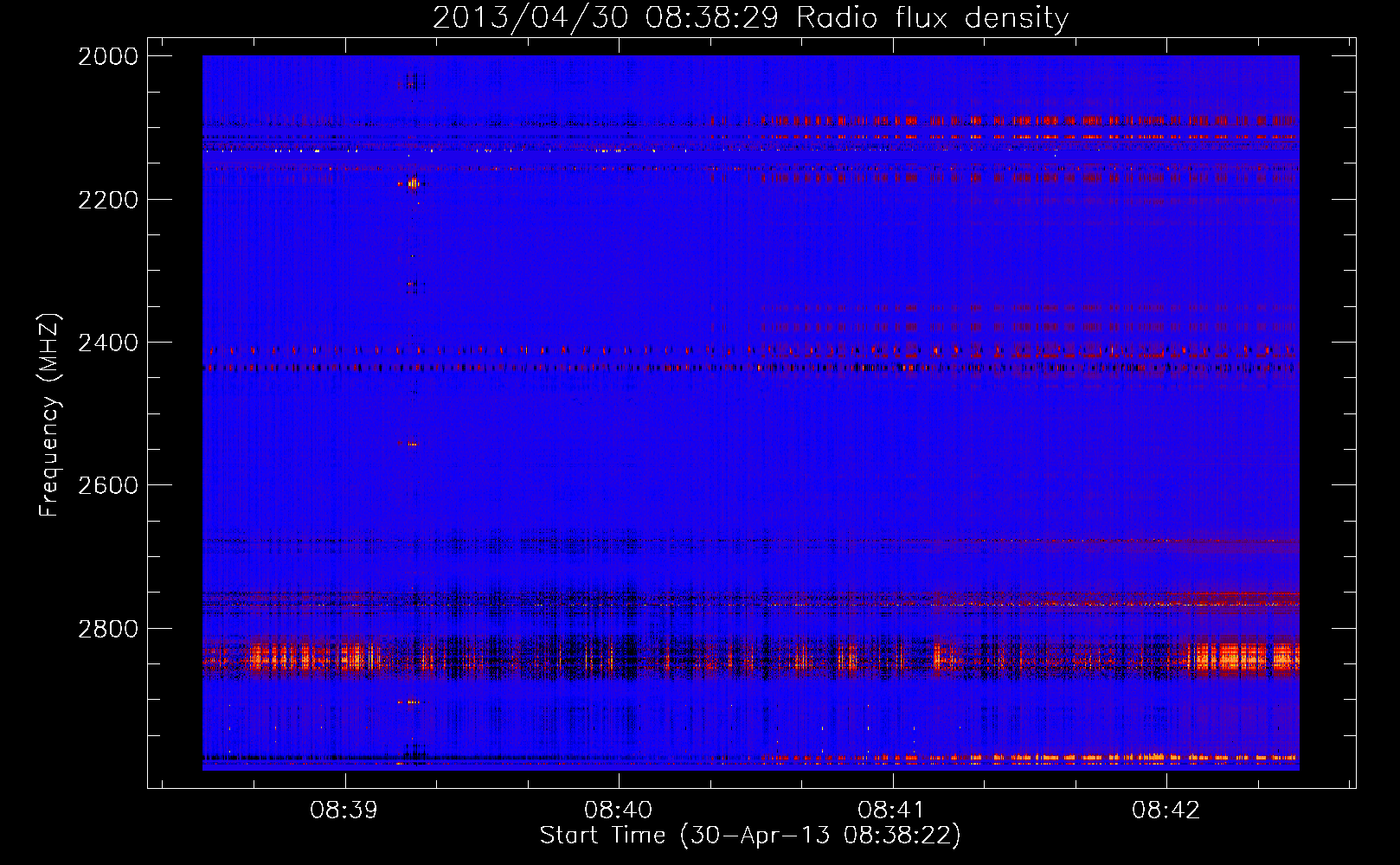Image resolution: width=1400 pixels, height=865 pixels.
Task: Click the "Frequency (MHZ)" axis title
Action: click(x=49, y=415)
